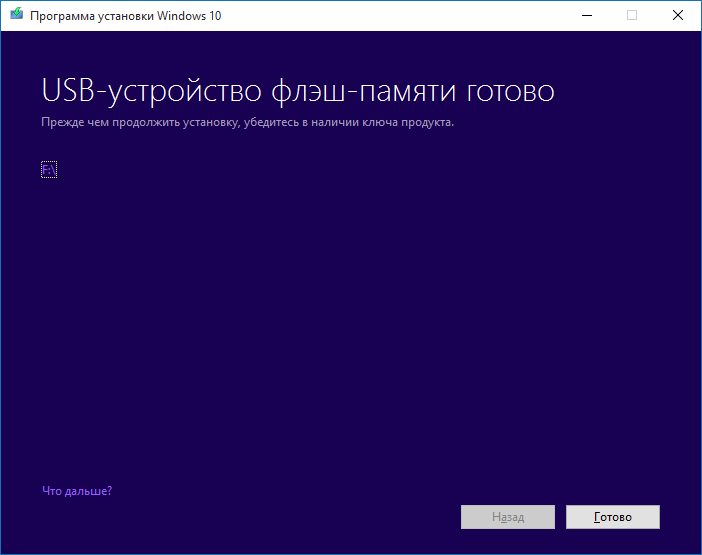This screenshot has width=702, height=555.
Task: Click the title "Программа установки Windows 10"
Action: 126,16
